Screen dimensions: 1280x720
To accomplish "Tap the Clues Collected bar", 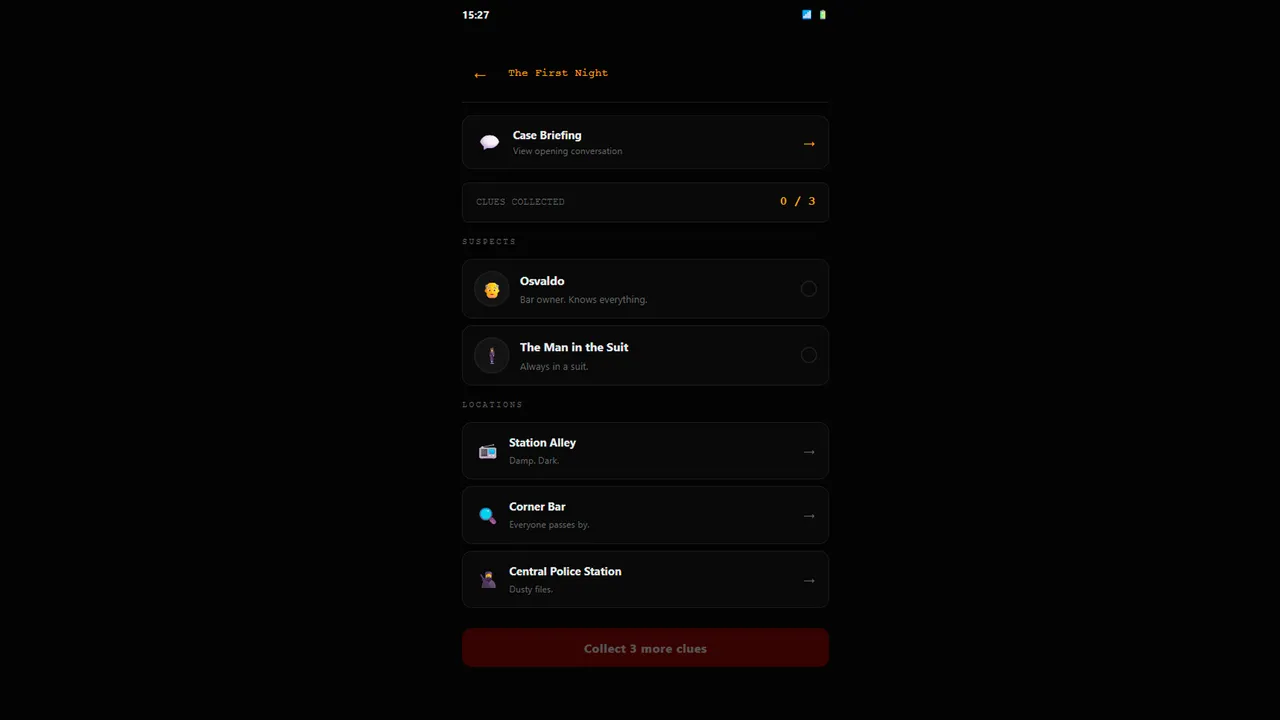I will [645, 202].
